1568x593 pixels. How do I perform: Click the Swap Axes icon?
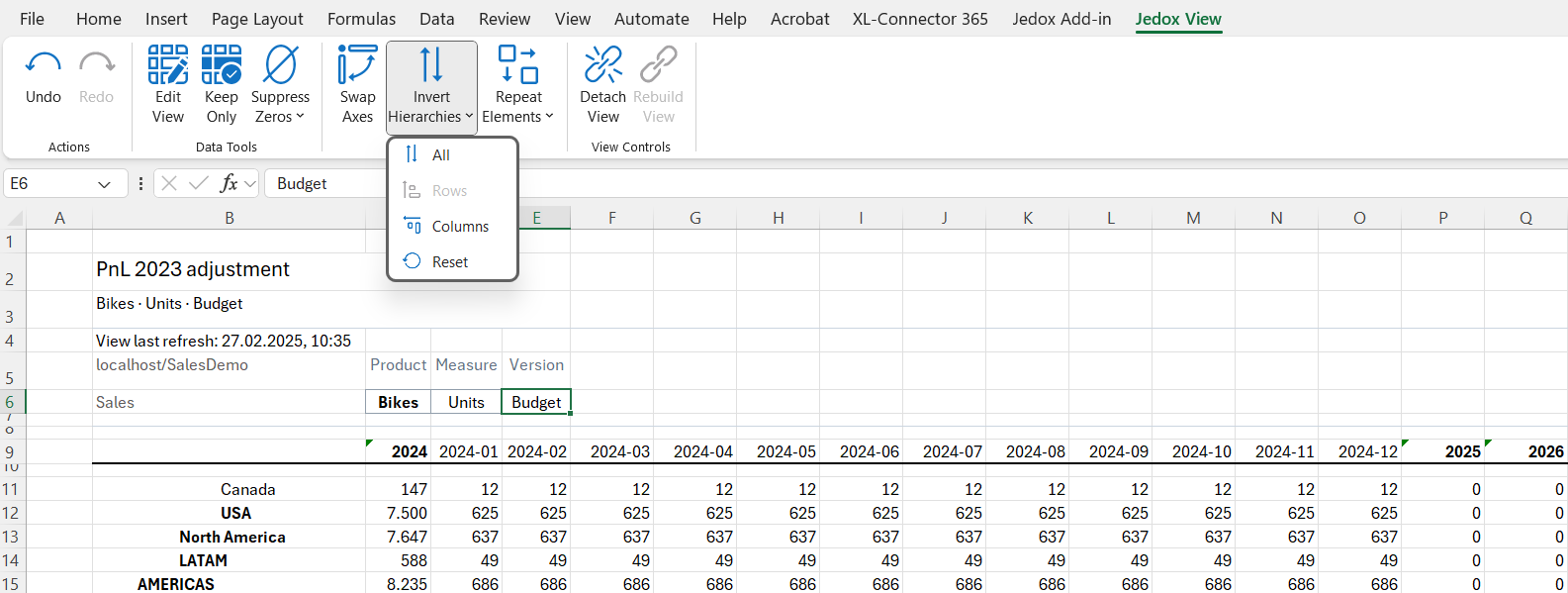pos(357,65)
